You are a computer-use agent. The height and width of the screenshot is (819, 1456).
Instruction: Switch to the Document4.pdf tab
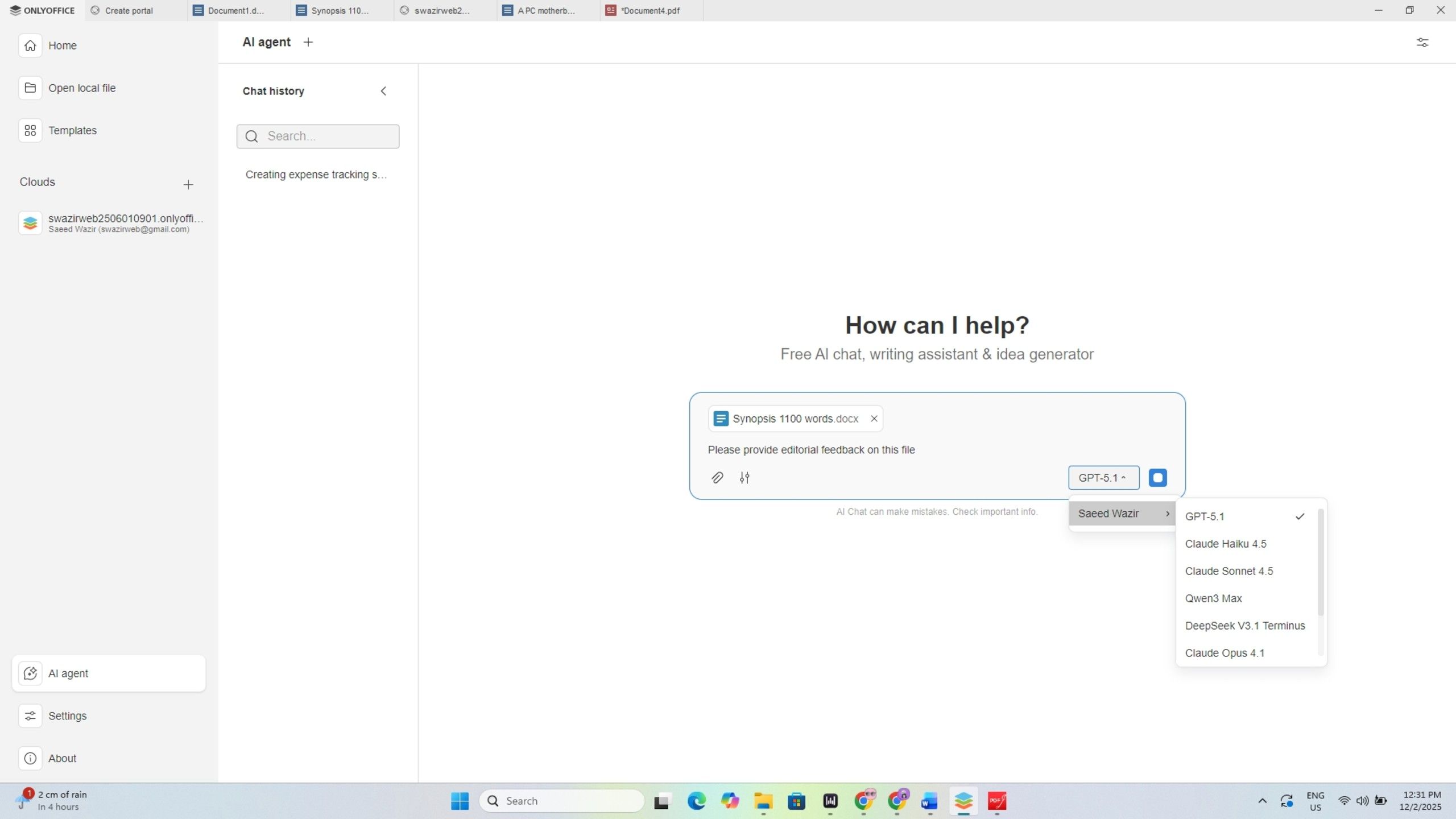pos(652,10)
